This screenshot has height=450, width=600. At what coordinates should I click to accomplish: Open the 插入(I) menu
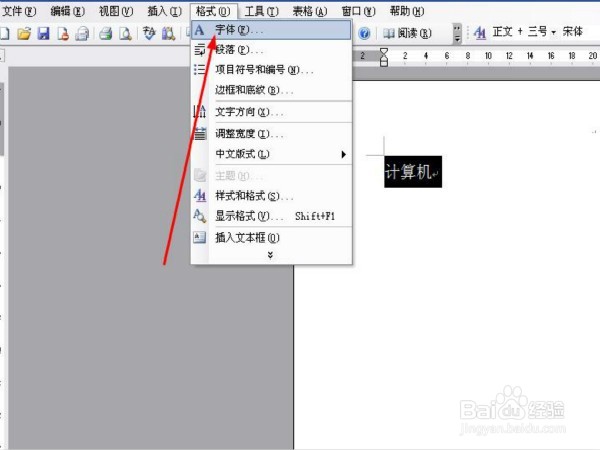165,11
